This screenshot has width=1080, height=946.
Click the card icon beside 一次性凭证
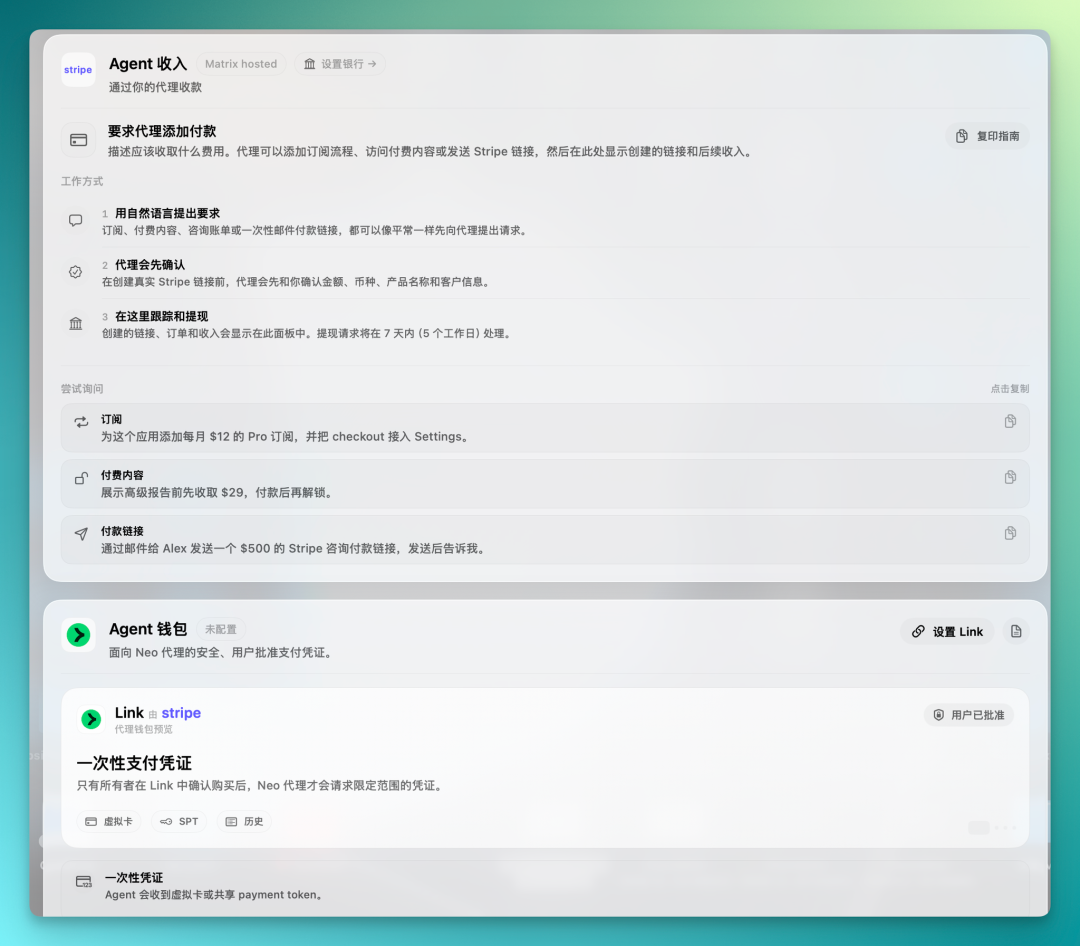click(x=84, y=882)
